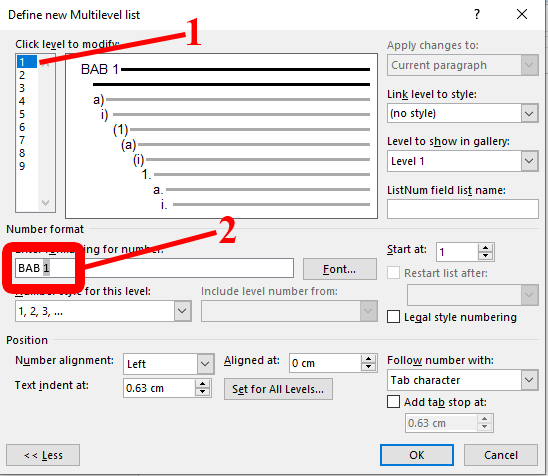Viewport: 548px width, 476px height.
Task: Open the Apply changes to dropdown
Action: [463, 65]
